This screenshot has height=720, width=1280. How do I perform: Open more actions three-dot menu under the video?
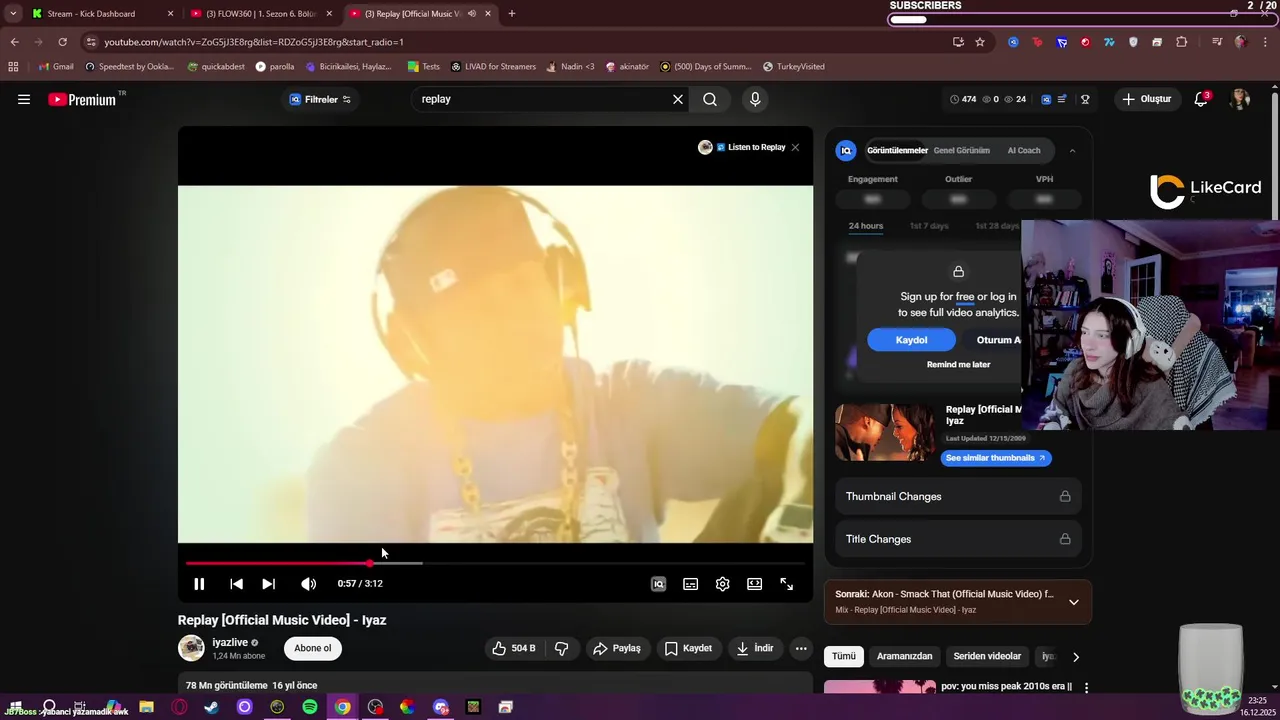tap(801, 648)
